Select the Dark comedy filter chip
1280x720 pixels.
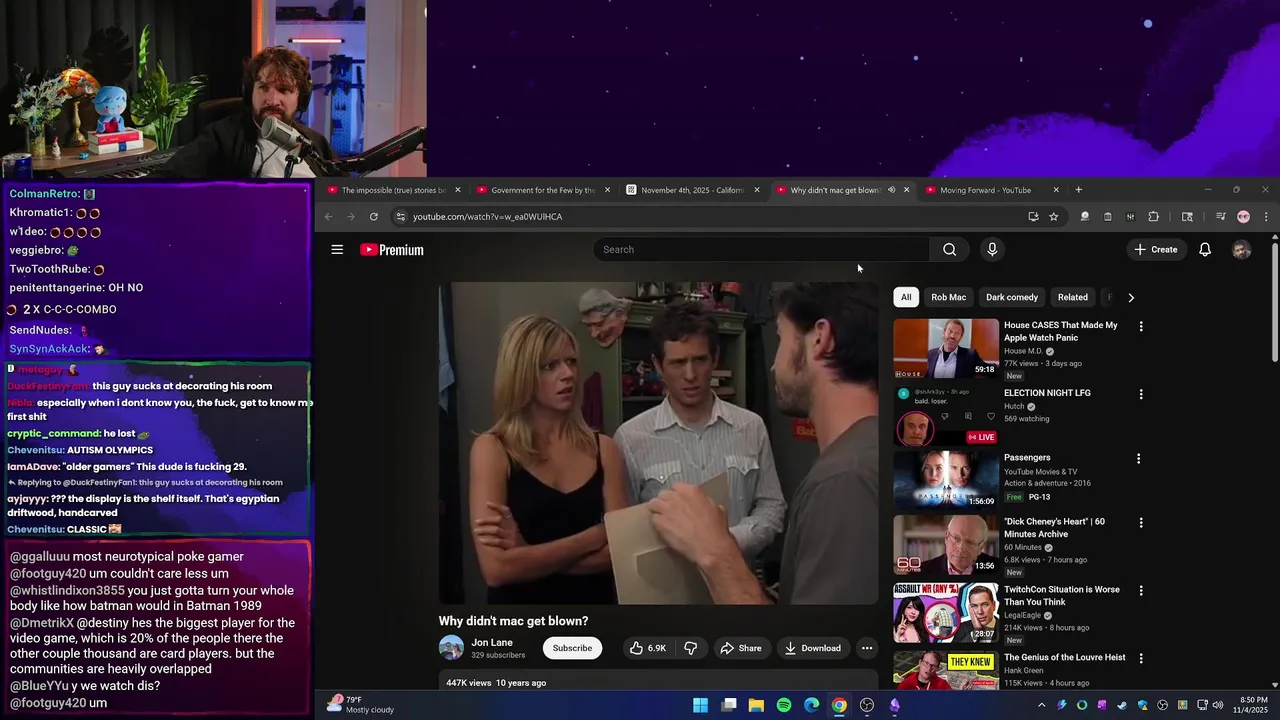coord(1012,297)
